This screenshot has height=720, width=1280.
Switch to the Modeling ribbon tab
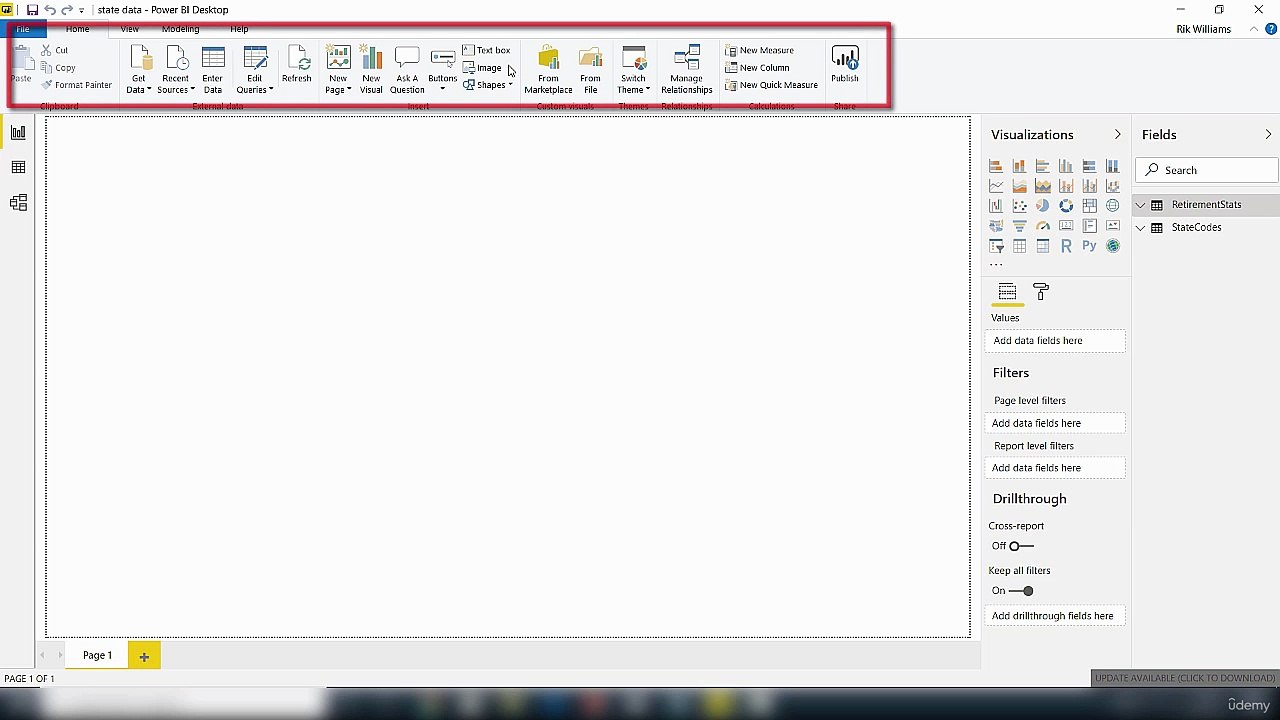click(x=181, y=29)
